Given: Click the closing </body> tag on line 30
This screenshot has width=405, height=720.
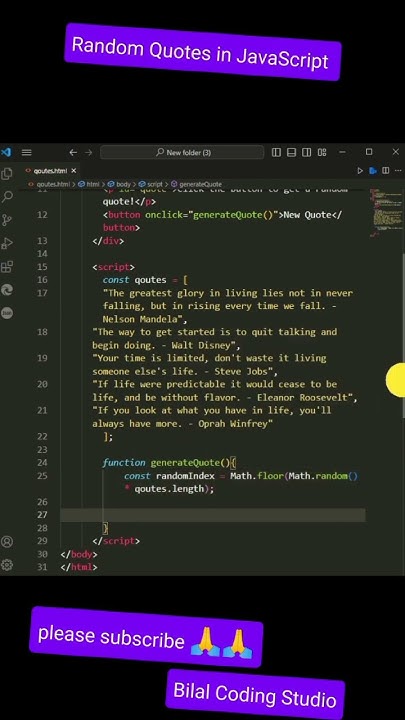Looking at the screenshot, I should [79, 554].
